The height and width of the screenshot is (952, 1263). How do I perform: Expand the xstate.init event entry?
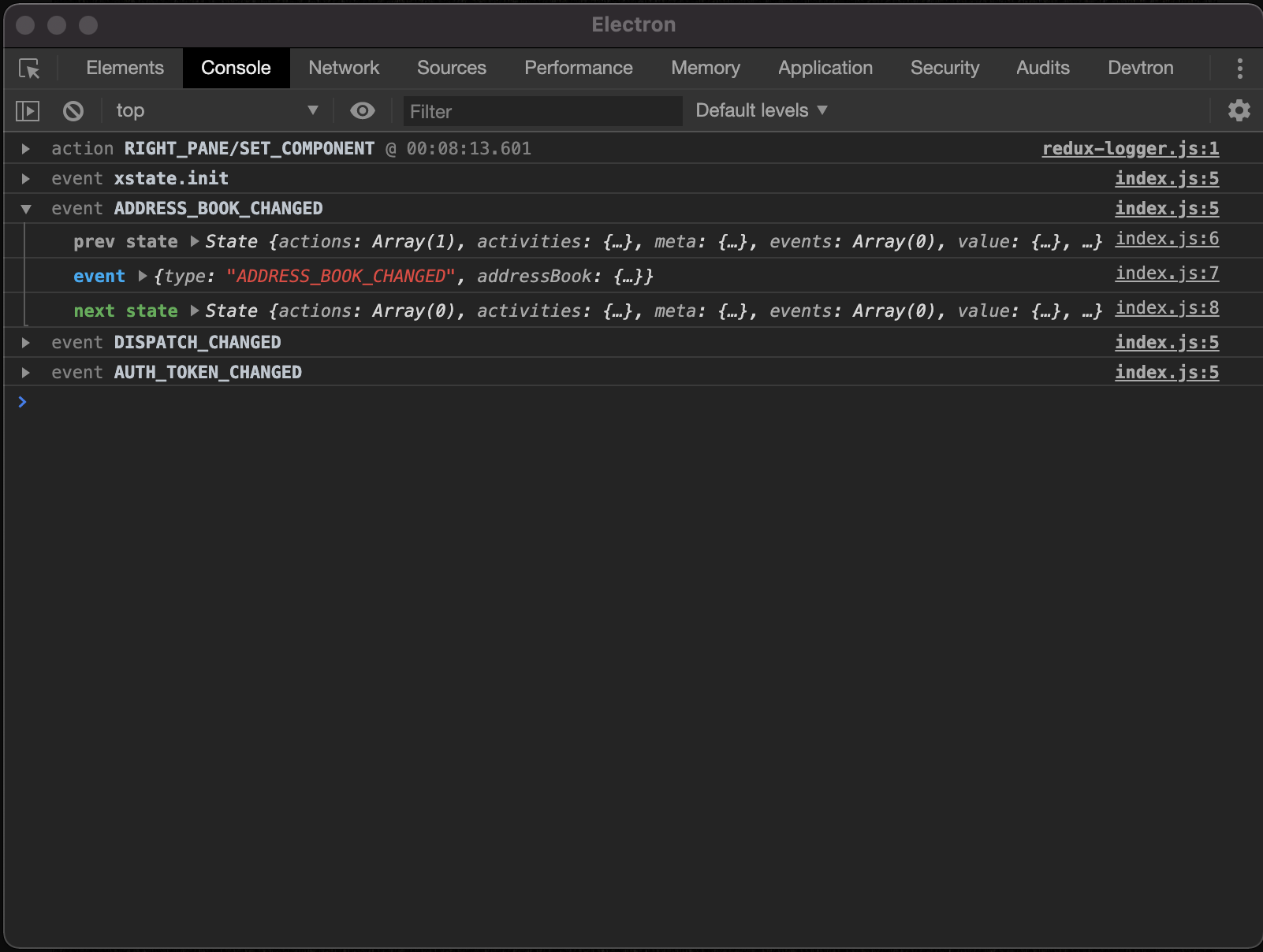26,179
